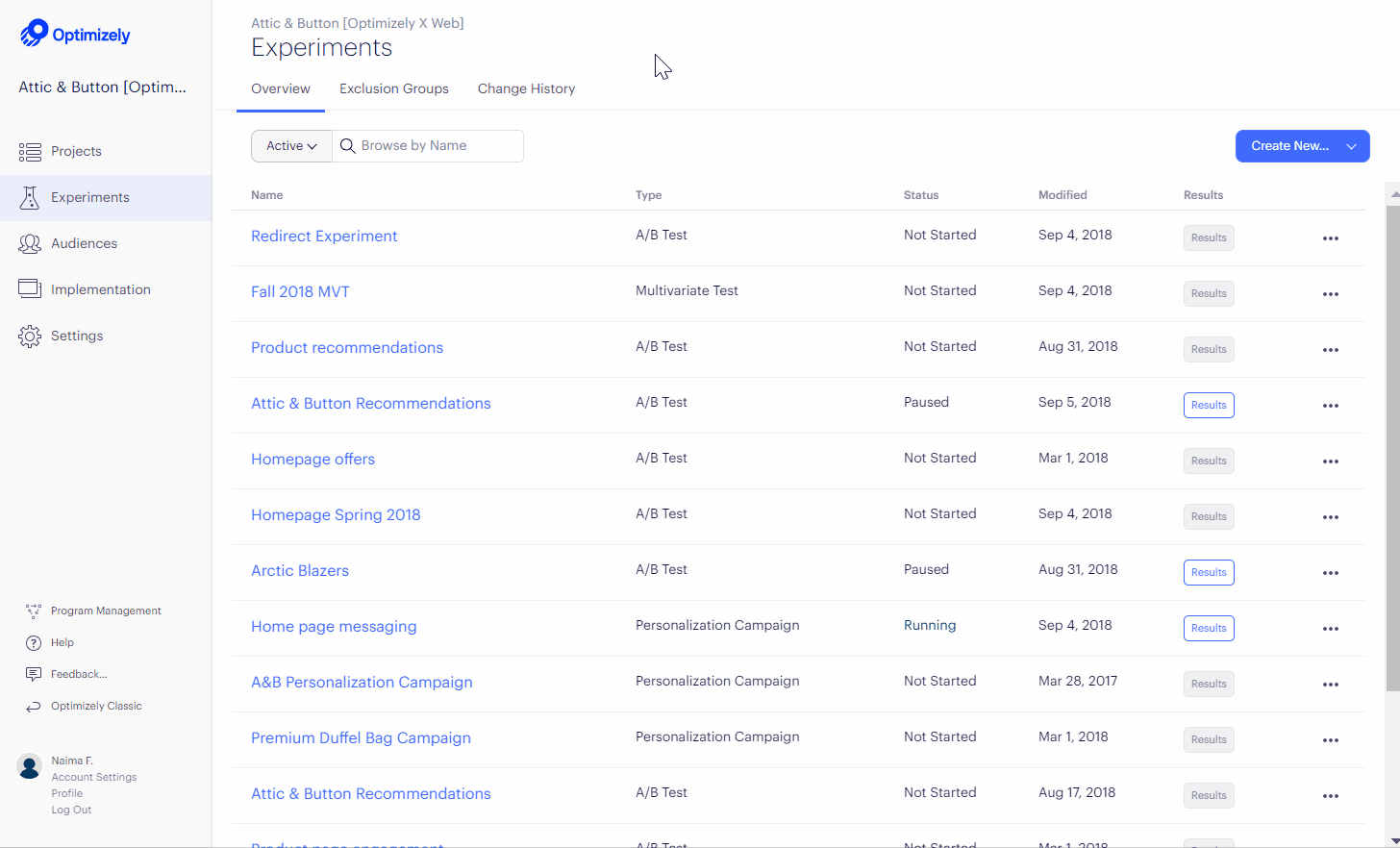Open the search magnifier in Browse by Name
This screenshot has width=1400, height=848.
coord(348,145)
